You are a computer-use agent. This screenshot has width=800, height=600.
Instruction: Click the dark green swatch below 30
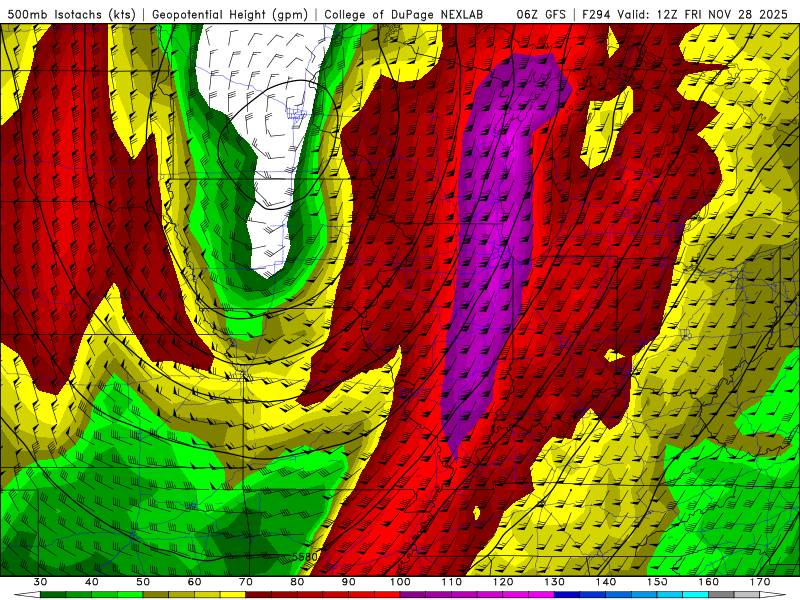point(53,595)
